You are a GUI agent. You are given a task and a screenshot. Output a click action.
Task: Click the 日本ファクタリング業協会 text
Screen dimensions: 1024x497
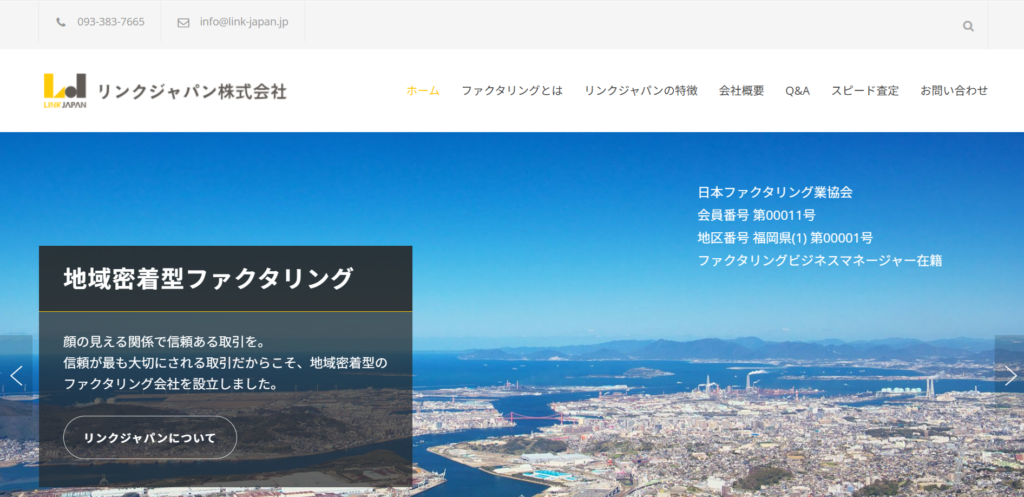pos(775,192)
